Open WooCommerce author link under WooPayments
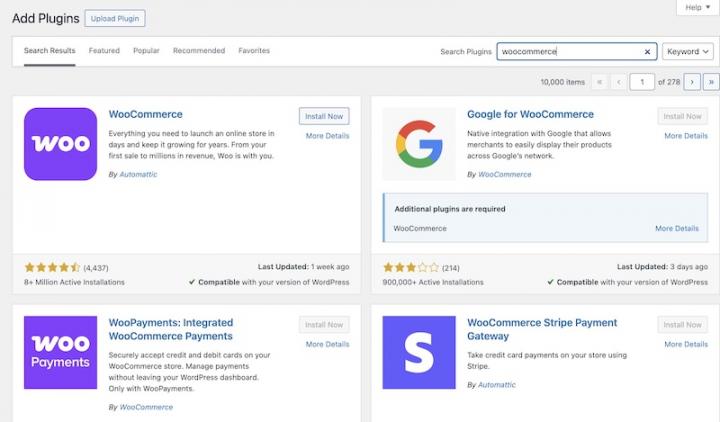 (x=146, y=407)
